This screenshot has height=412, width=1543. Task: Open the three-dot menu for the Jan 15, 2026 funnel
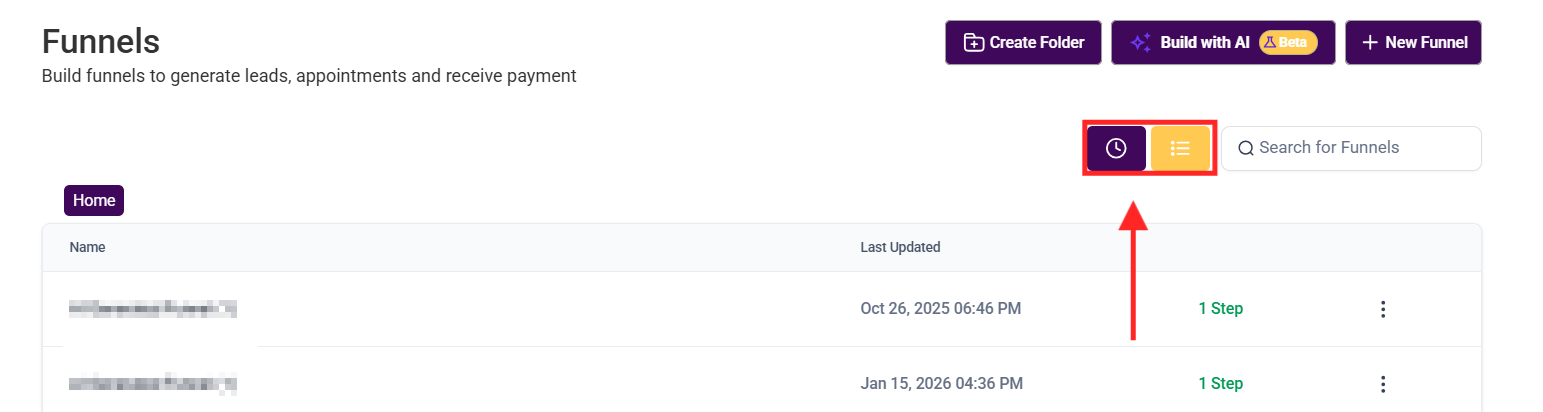pyautogui.click(x=1383, y=384)
